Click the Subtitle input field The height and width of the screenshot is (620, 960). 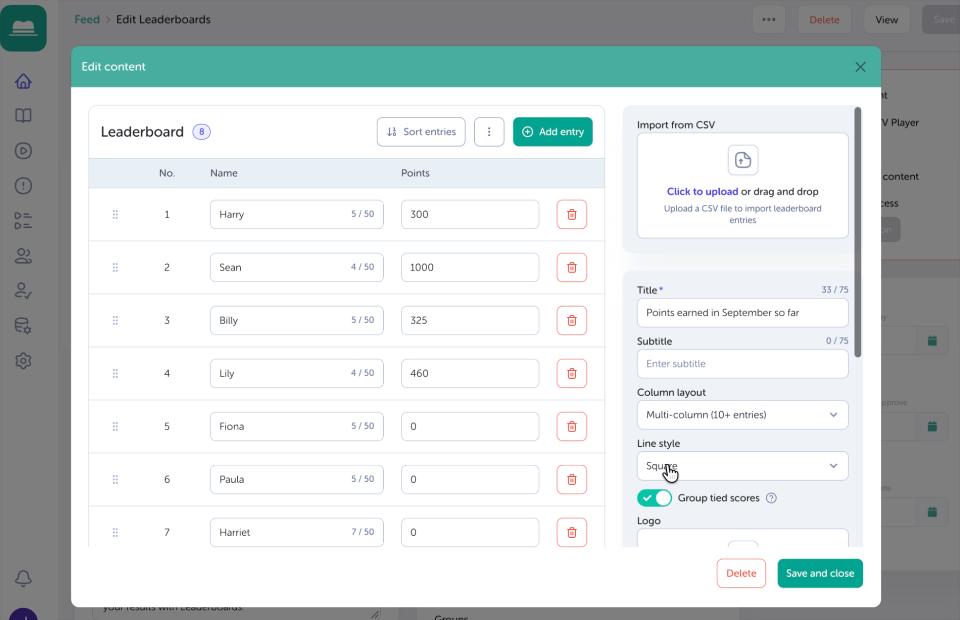coord(743,364)
